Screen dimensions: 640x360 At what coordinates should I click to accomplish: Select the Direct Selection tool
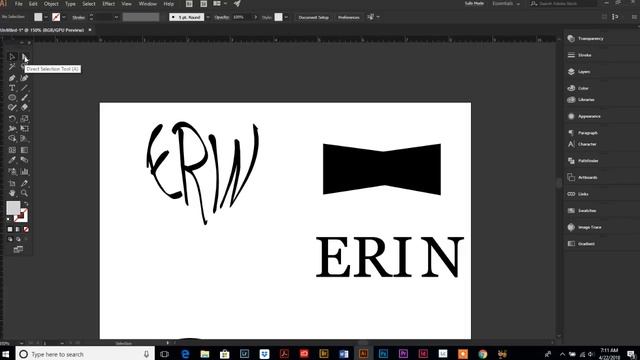pyautogui.click(x=24, y=57)
